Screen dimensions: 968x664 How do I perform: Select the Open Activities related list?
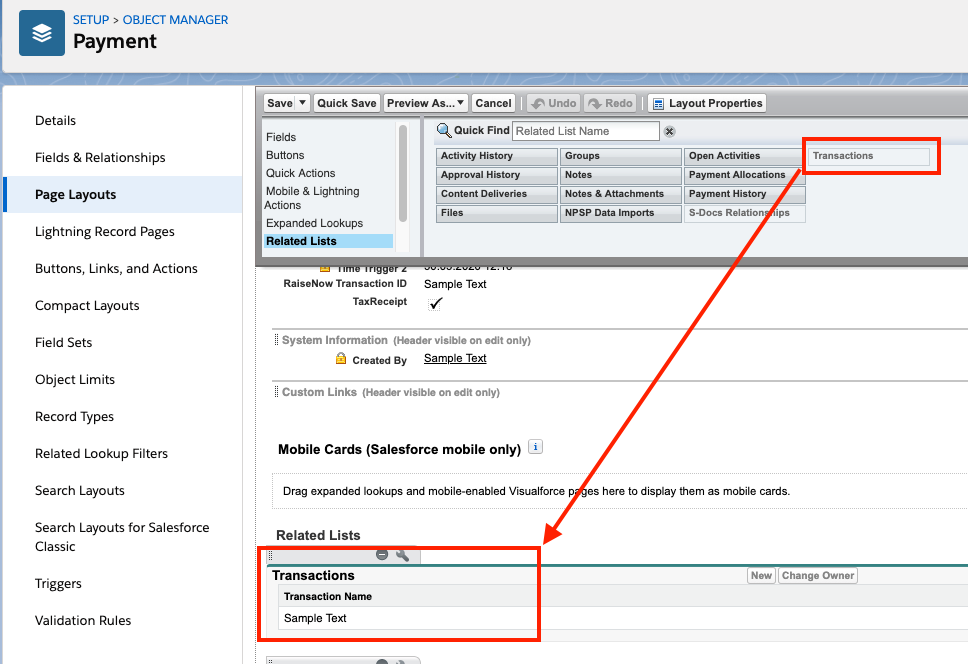click(x=745, y=156)
